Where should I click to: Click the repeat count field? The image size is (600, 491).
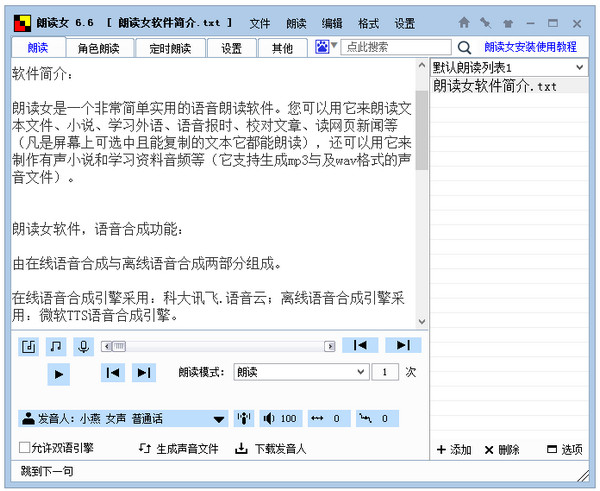[x=385, y=372]
